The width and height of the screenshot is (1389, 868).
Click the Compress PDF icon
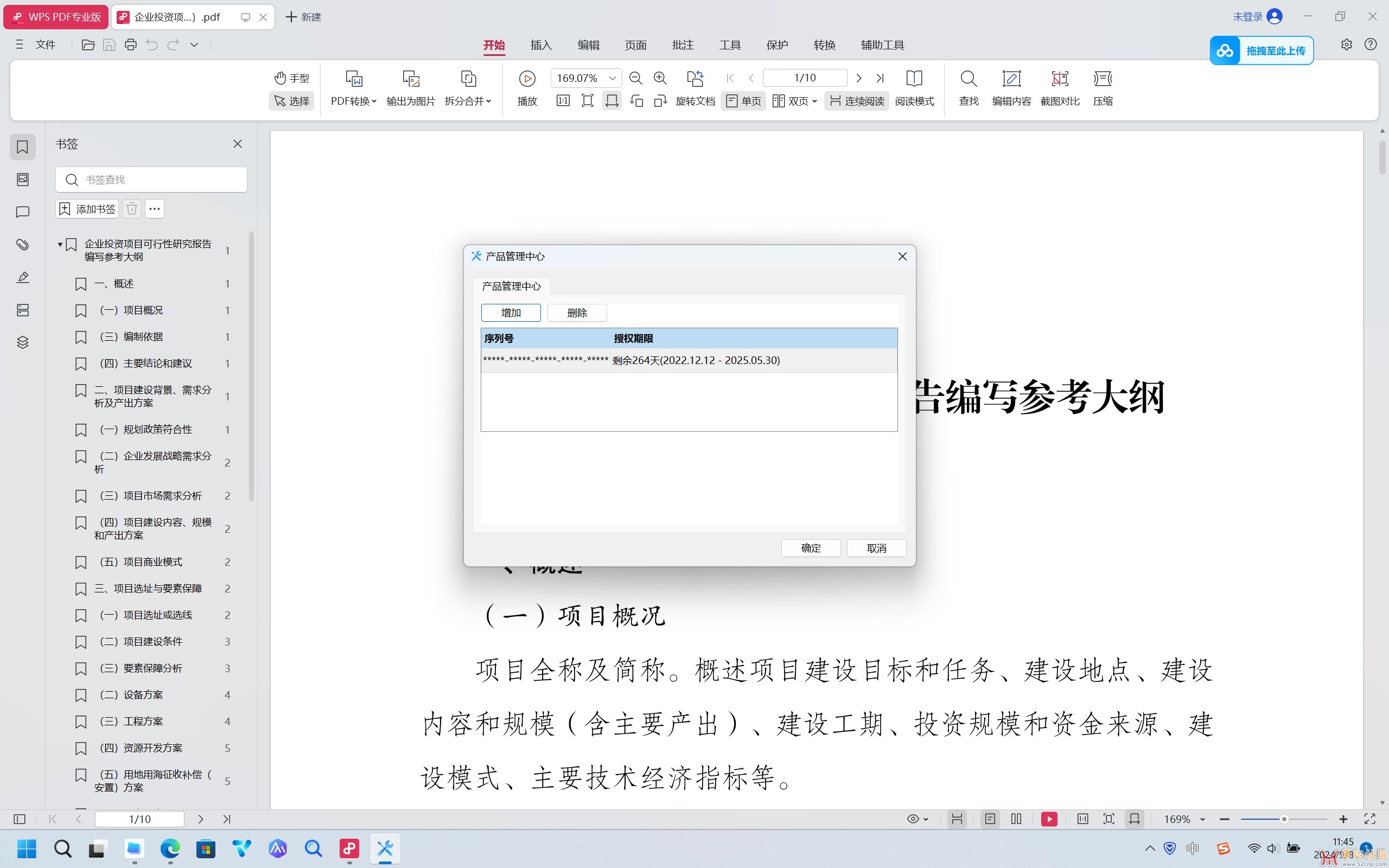[1102, 79]
